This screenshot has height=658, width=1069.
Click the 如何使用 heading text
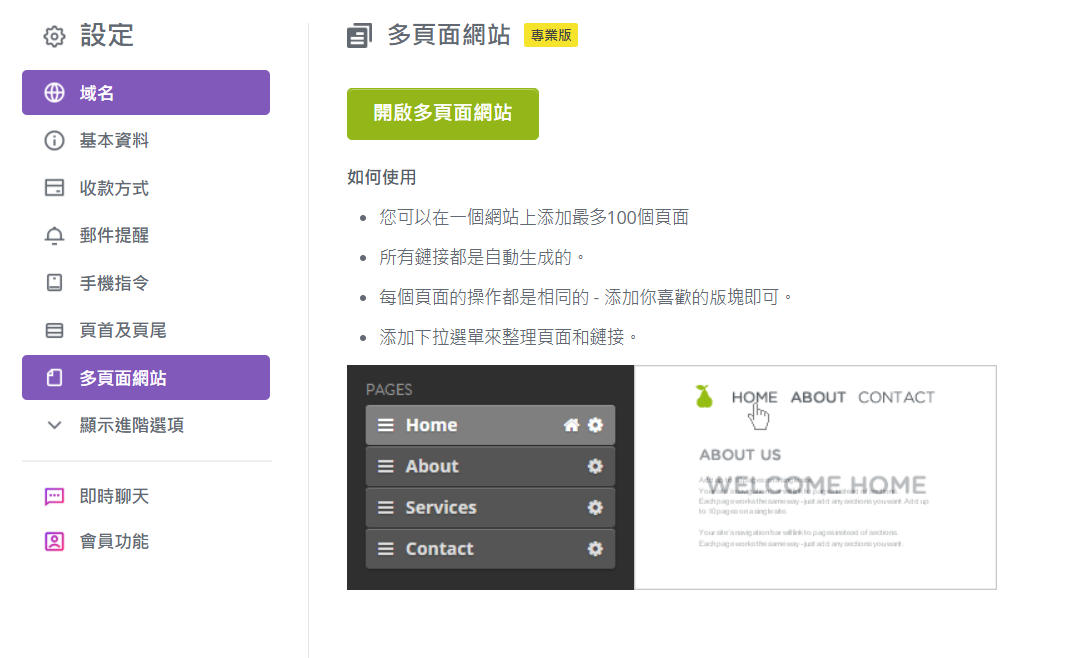click(381, 177)
